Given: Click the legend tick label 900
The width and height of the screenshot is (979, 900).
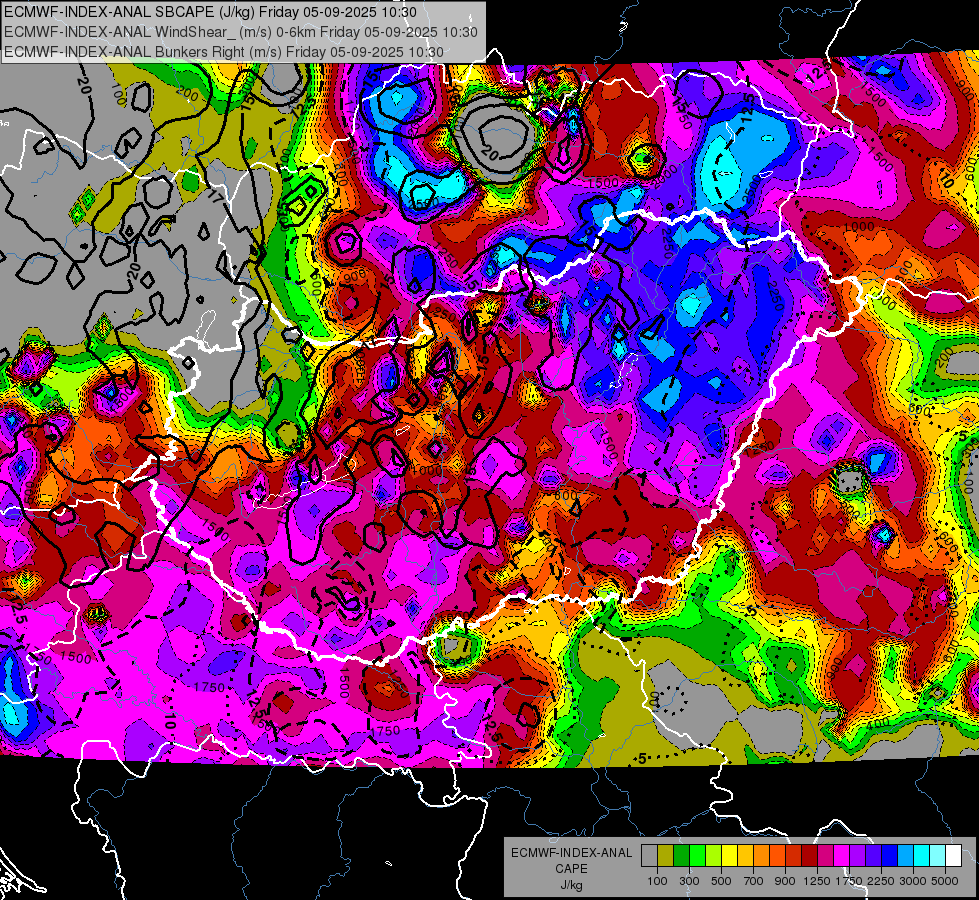Looking at the screenshot, I should pyautogui.click(x=785, y=881).
